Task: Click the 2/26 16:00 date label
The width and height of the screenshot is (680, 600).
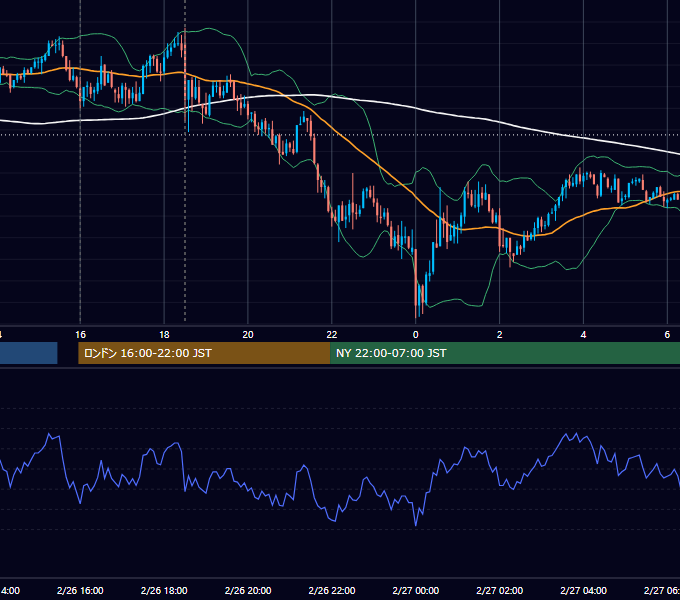Action: coord(80,590)
